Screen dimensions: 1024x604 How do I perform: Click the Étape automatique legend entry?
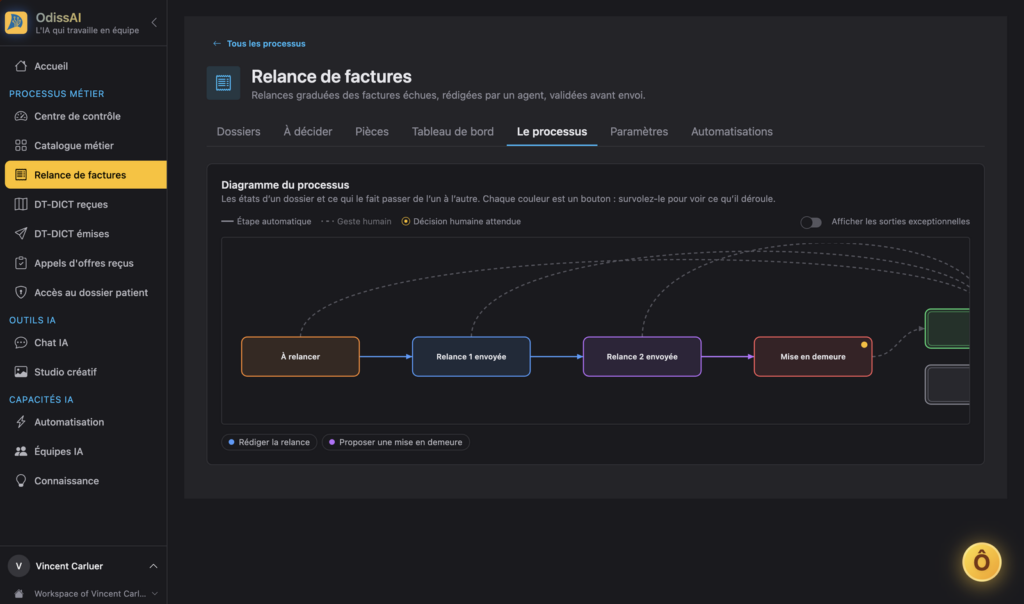(x=266, y=221)
